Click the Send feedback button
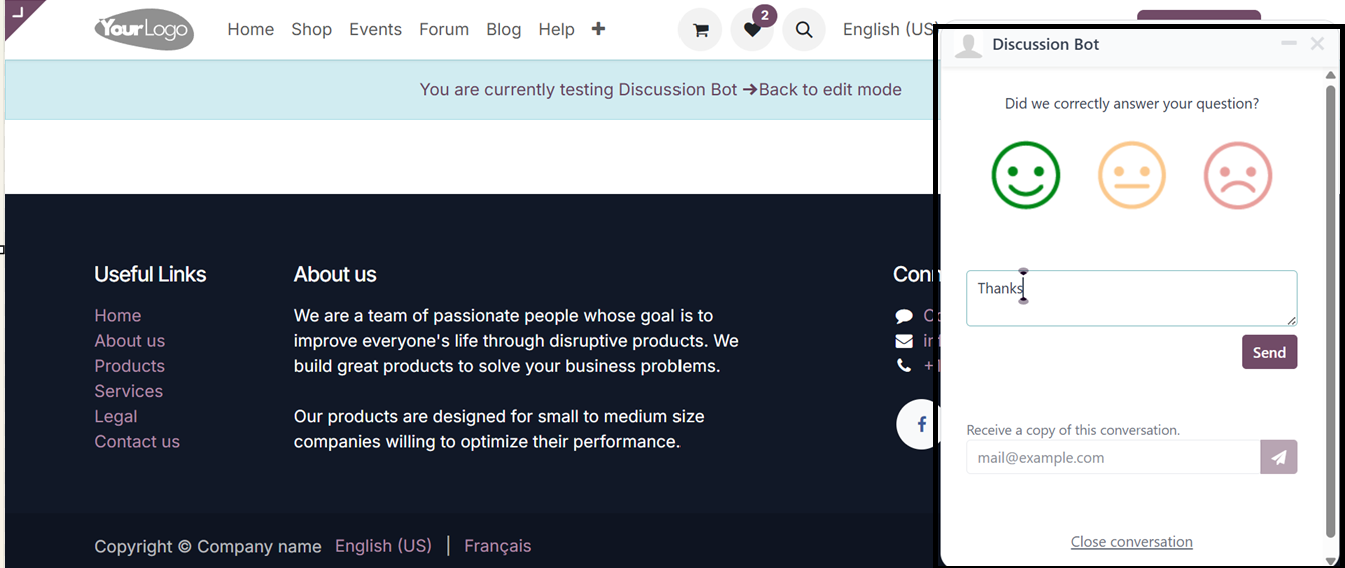The width and height of the screenshot is (1345, 568). point(1269,352)
